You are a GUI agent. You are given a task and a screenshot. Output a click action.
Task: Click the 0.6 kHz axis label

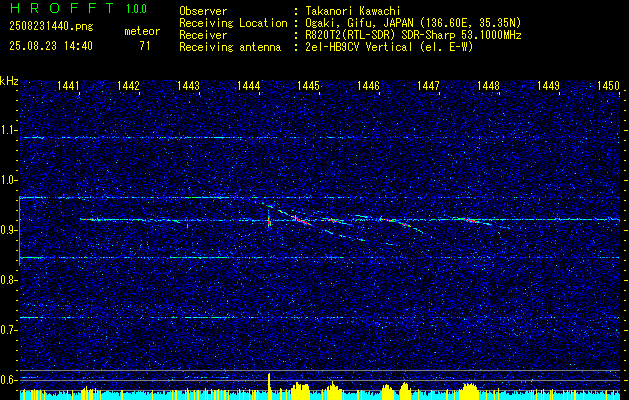pos(8,380)
